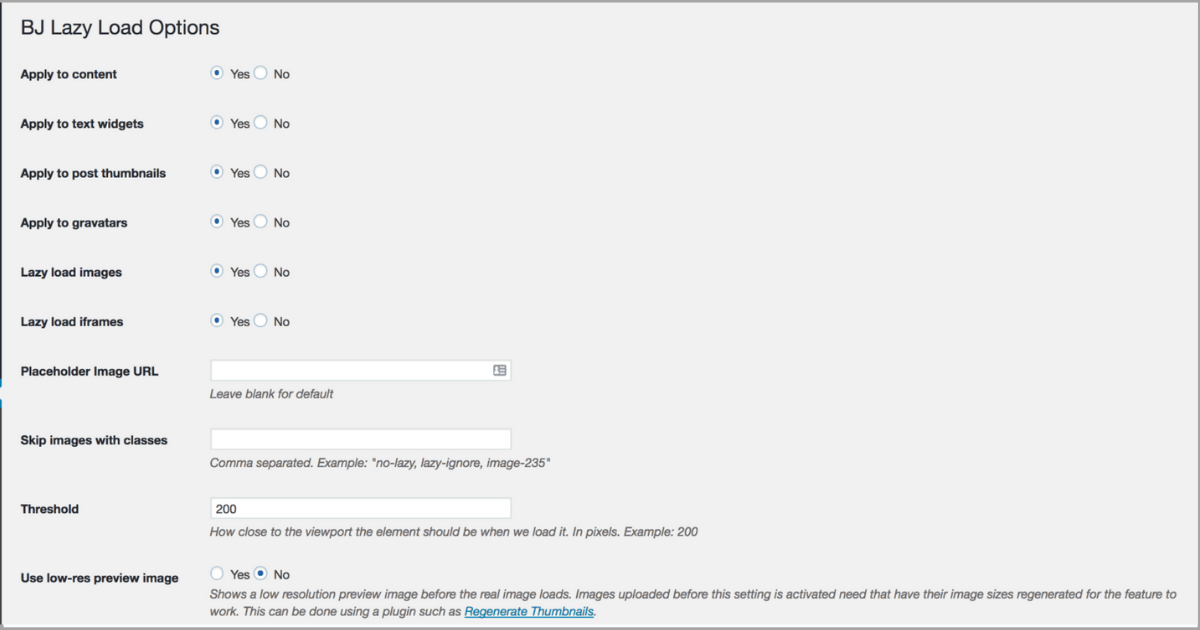Click the Skip images with classes field
This screenshot has width=1200, height=630.
point(360,439)
